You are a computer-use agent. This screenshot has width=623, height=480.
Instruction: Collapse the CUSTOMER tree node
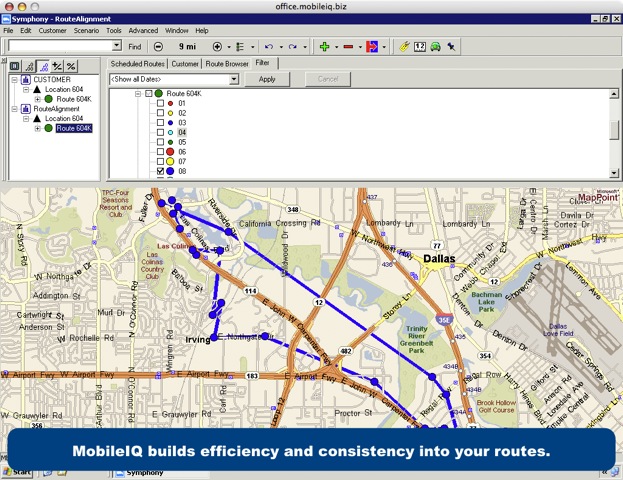point(14,79)
